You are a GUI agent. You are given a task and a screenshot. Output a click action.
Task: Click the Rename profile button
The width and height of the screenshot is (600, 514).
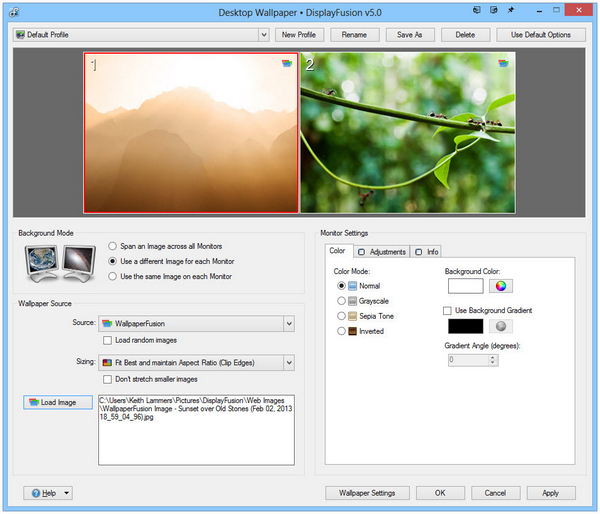(x=354, y=35)
